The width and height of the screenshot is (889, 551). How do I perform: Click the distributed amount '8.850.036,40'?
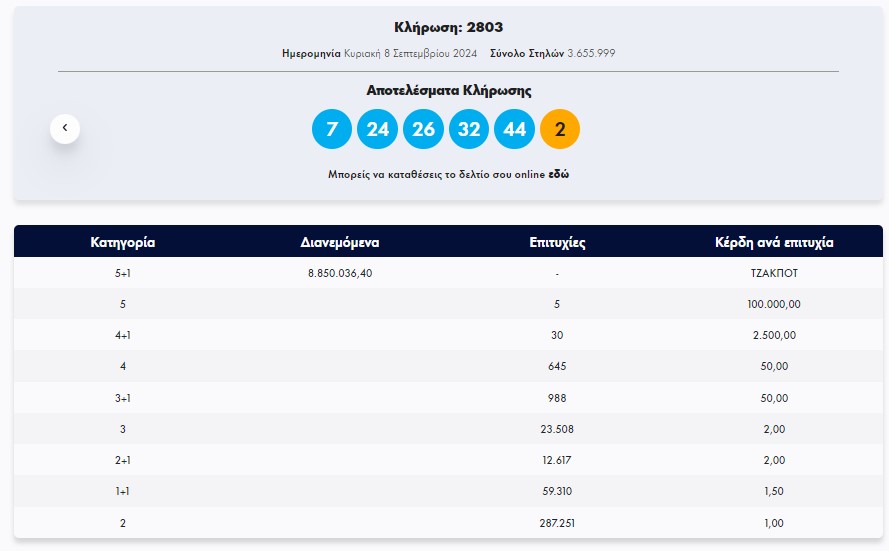[x=340, y=273]
